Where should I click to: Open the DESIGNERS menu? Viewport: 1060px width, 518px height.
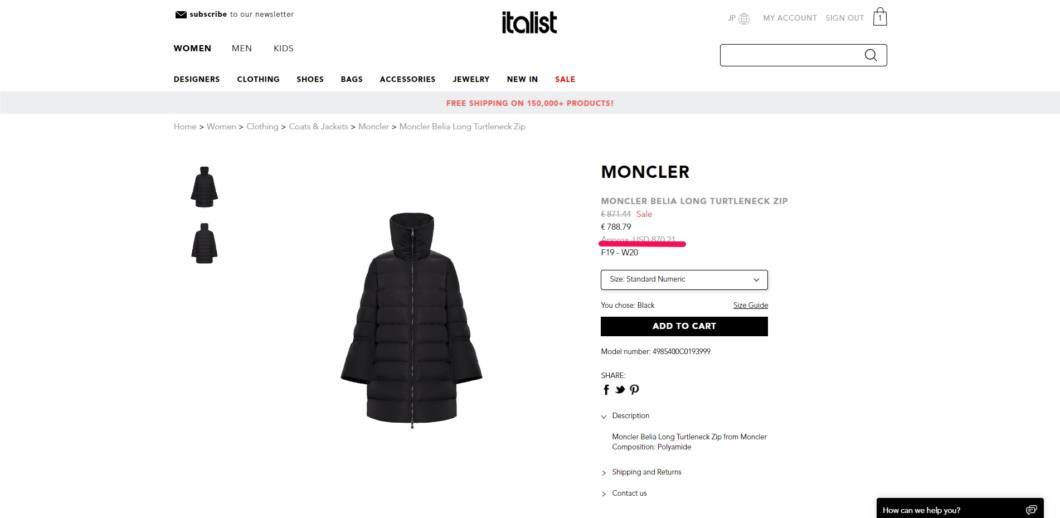(x=197, y=79)
